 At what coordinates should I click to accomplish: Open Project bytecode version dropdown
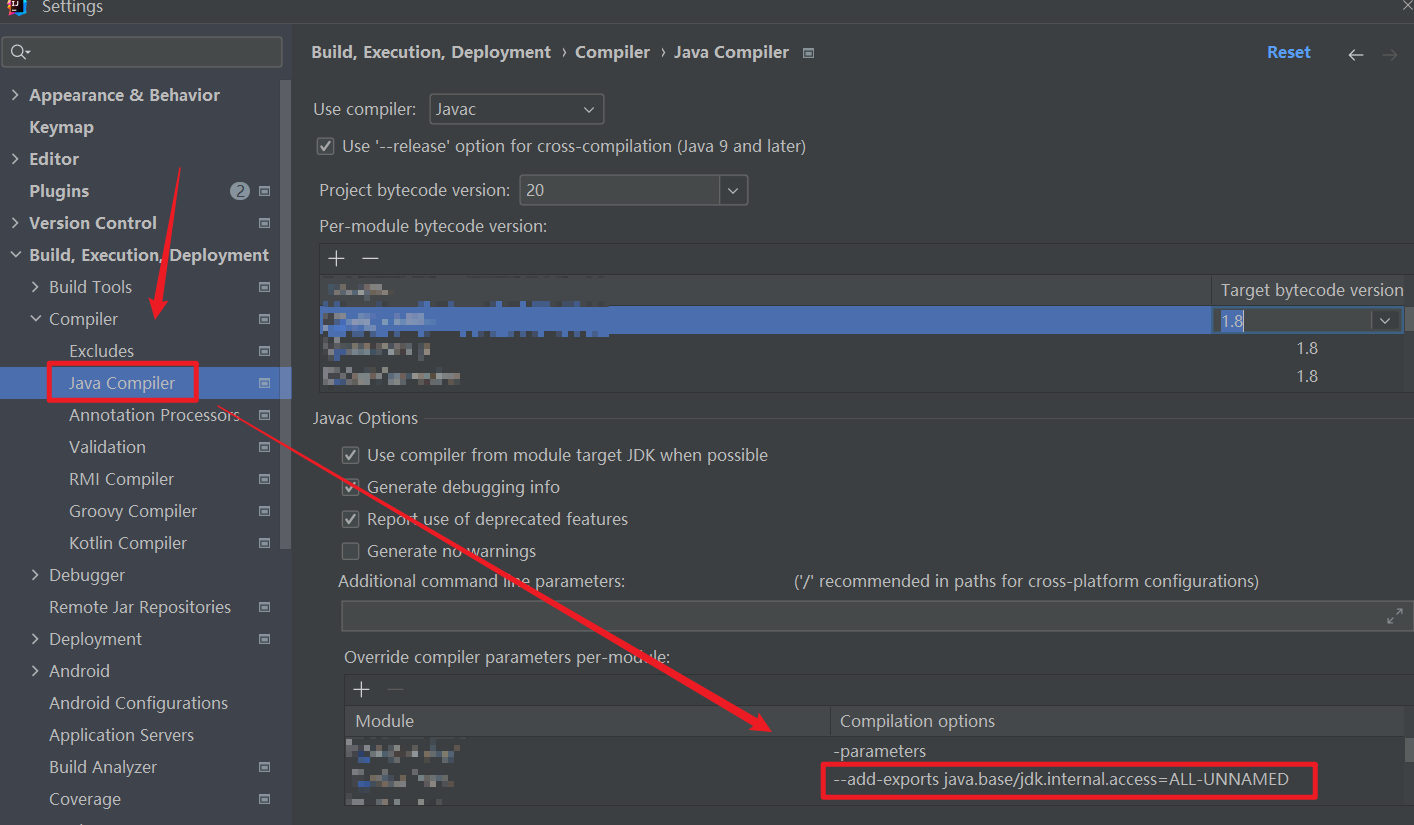[733, 190]
